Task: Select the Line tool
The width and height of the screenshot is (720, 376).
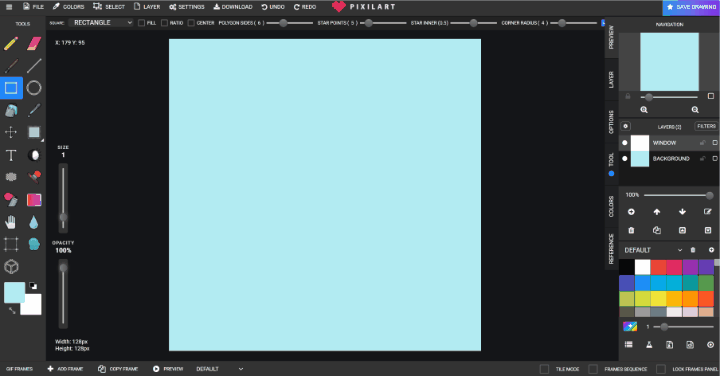Action: pos(34,66)
